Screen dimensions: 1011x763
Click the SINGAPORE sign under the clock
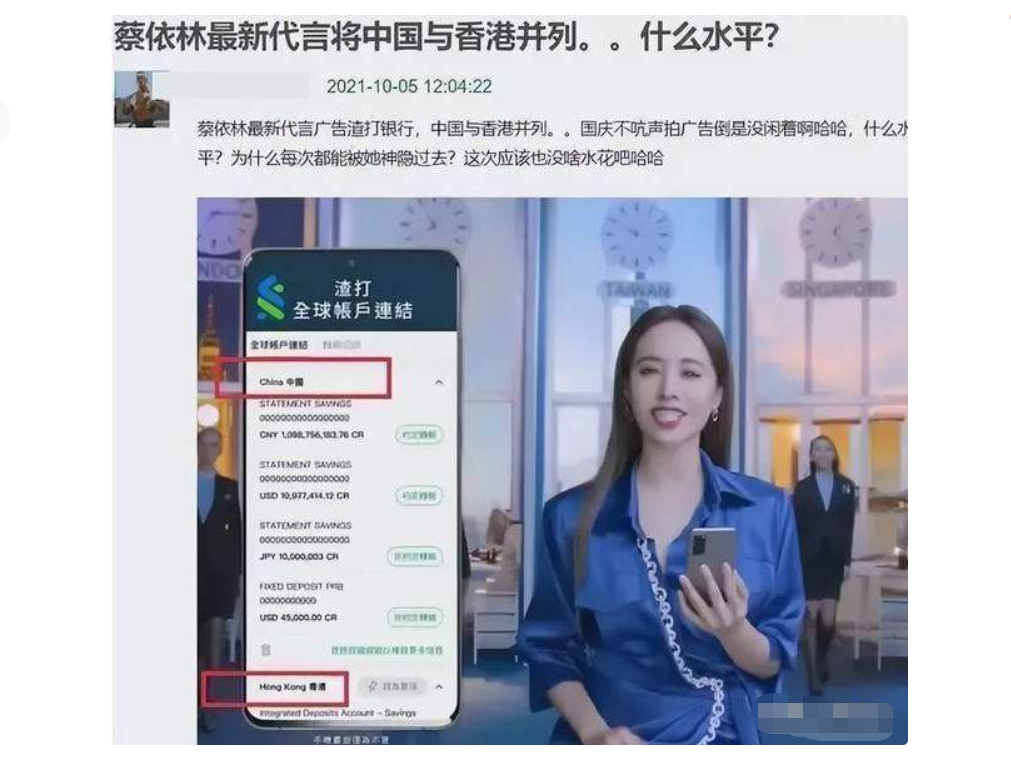click(837, 289)
